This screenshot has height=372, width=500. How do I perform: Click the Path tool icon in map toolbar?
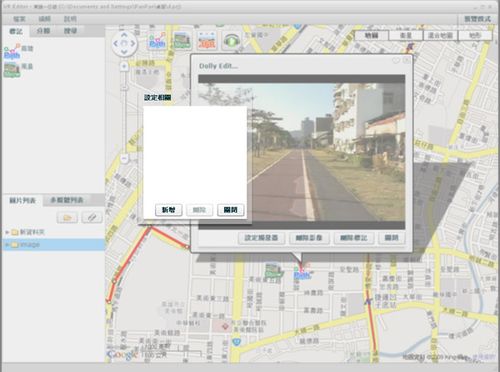(x=157, y=41)
